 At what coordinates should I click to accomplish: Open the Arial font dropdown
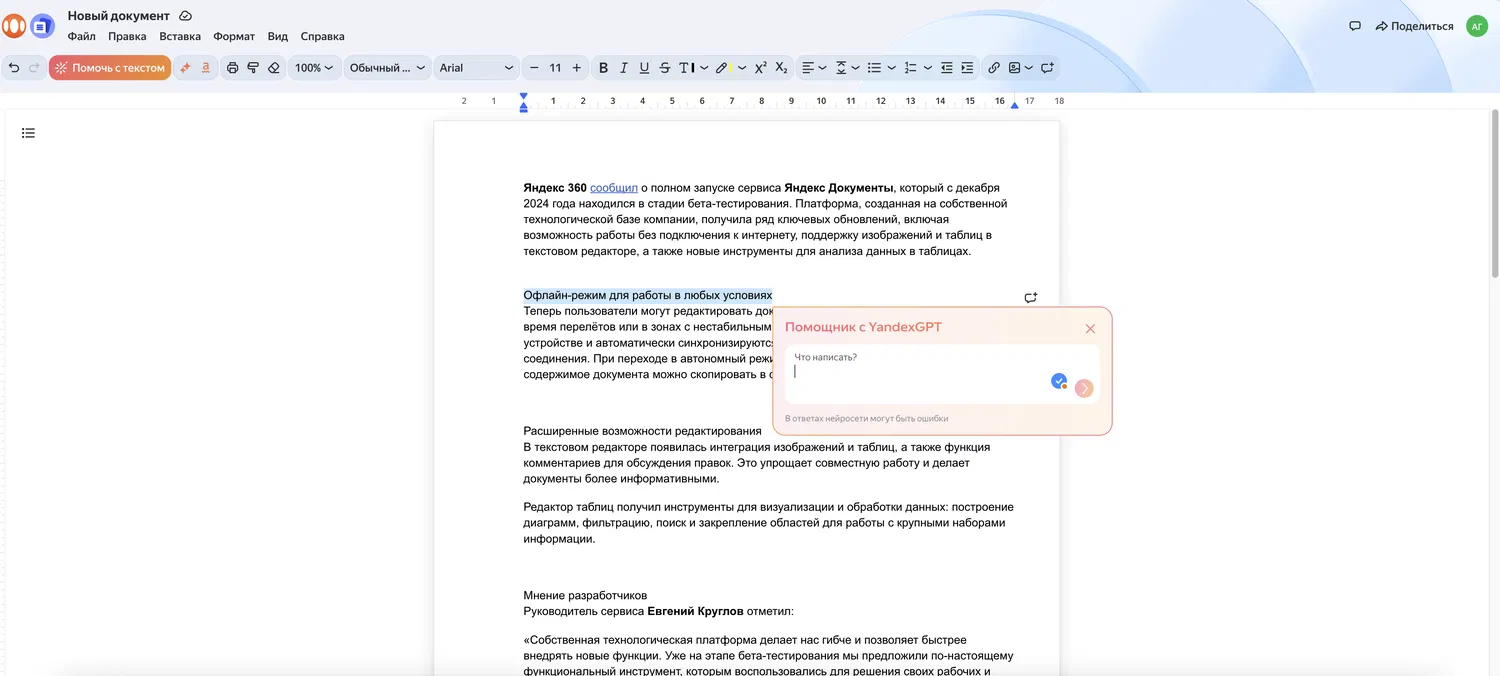tap(476, 68)
